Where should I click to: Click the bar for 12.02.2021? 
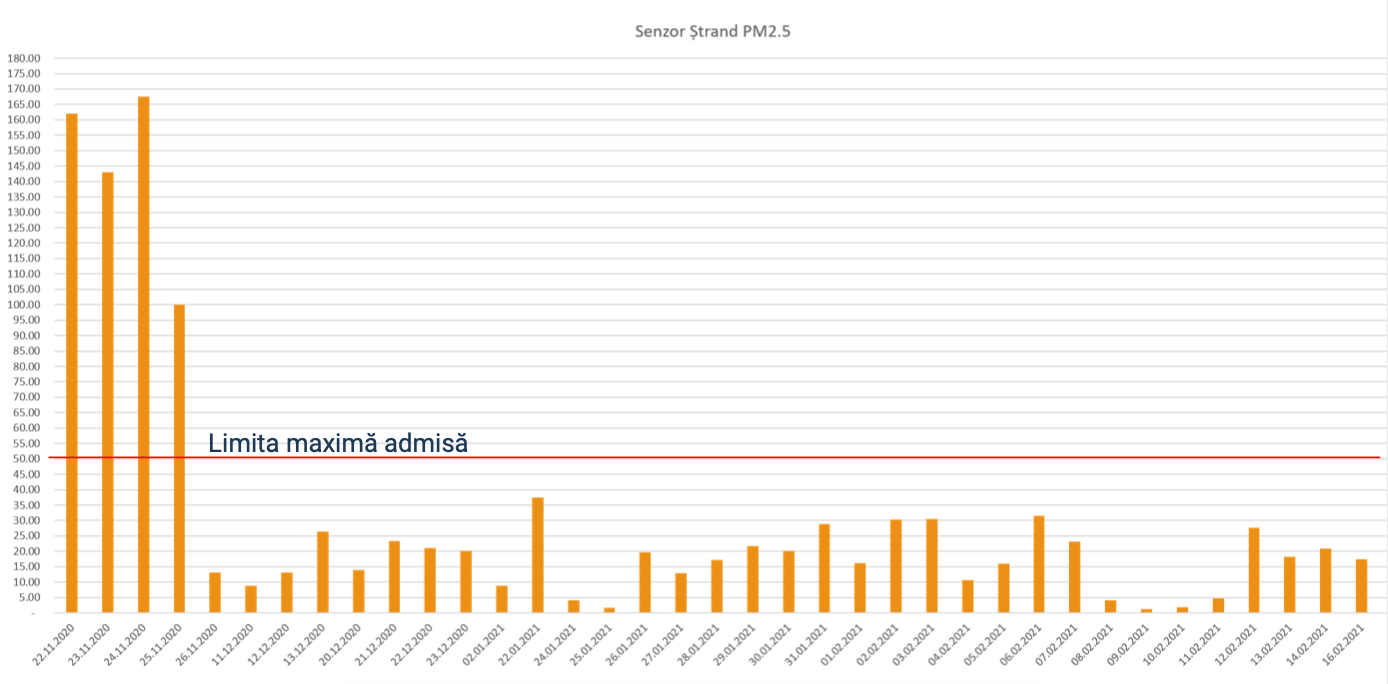(x=1254, y=570)
